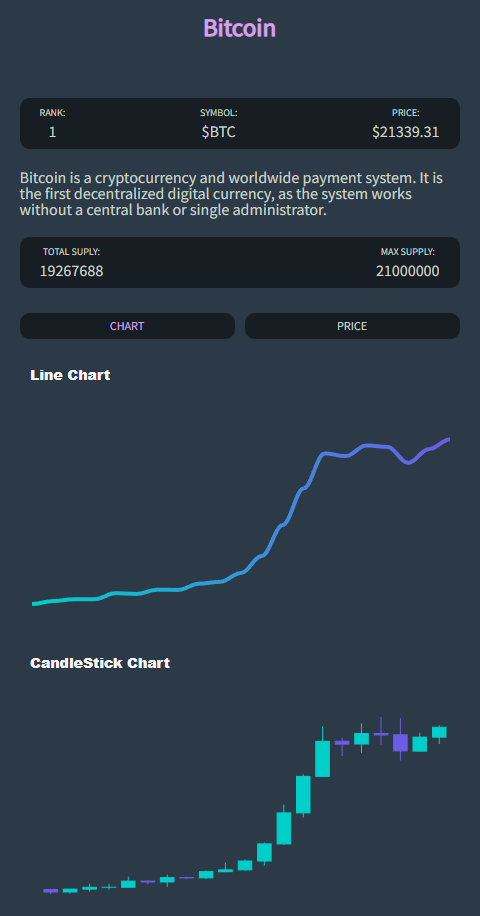Click the tallest teal candlestick bar
Image resolution: width=480 pixels, height=916 pixels.
pyautogui.click(x=323, y=759)
